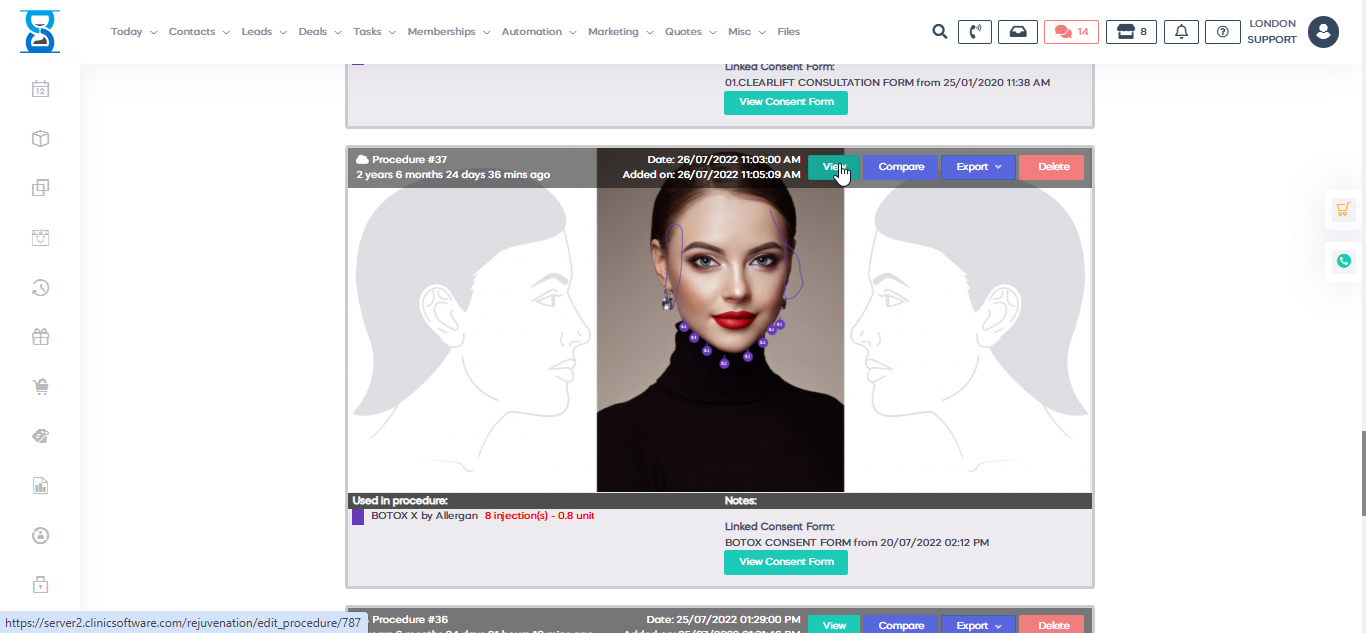Click the purple BOTOX X color swatch
Screen dimensions: 1366x633
click(x=358, y=517)
